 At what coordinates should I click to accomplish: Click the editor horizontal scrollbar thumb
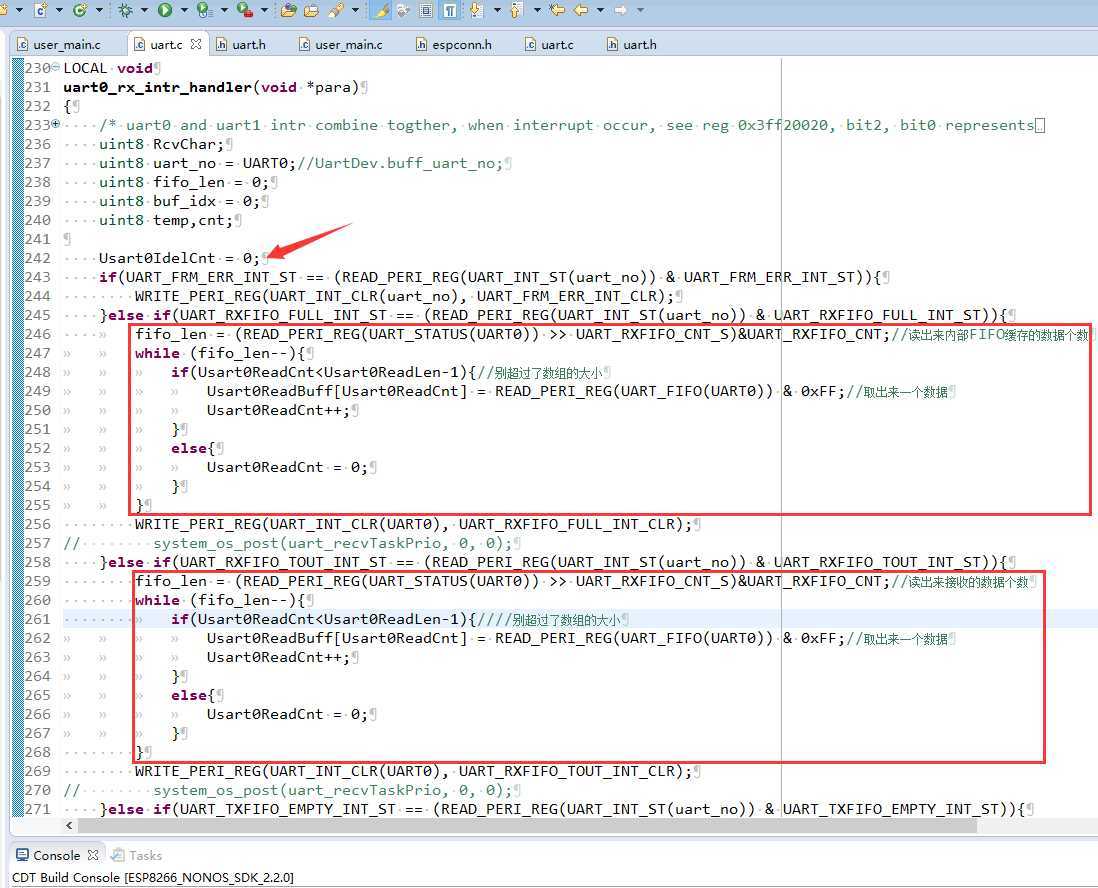527,826
